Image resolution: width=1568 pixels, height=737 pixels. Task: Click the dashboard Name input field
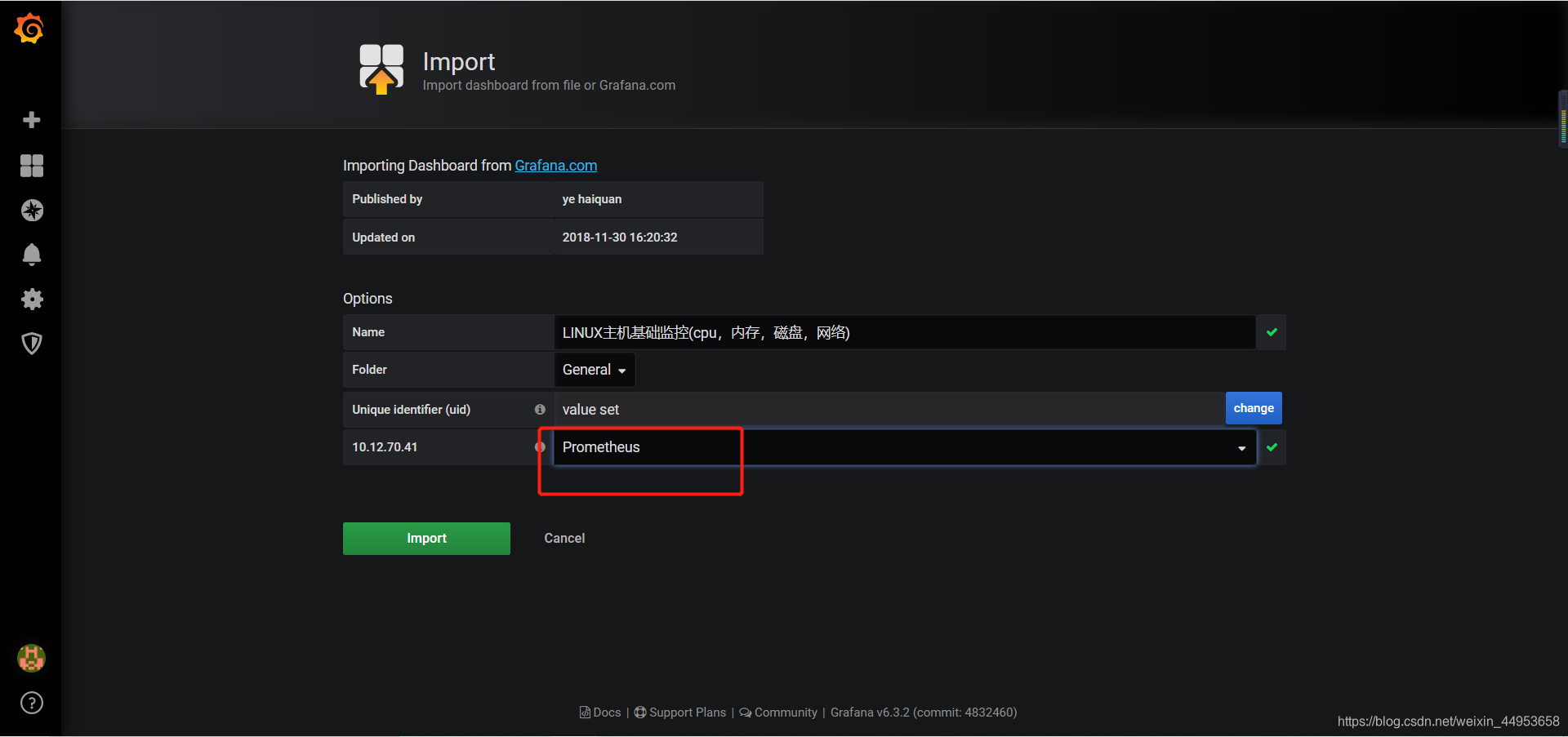(905, 332)
